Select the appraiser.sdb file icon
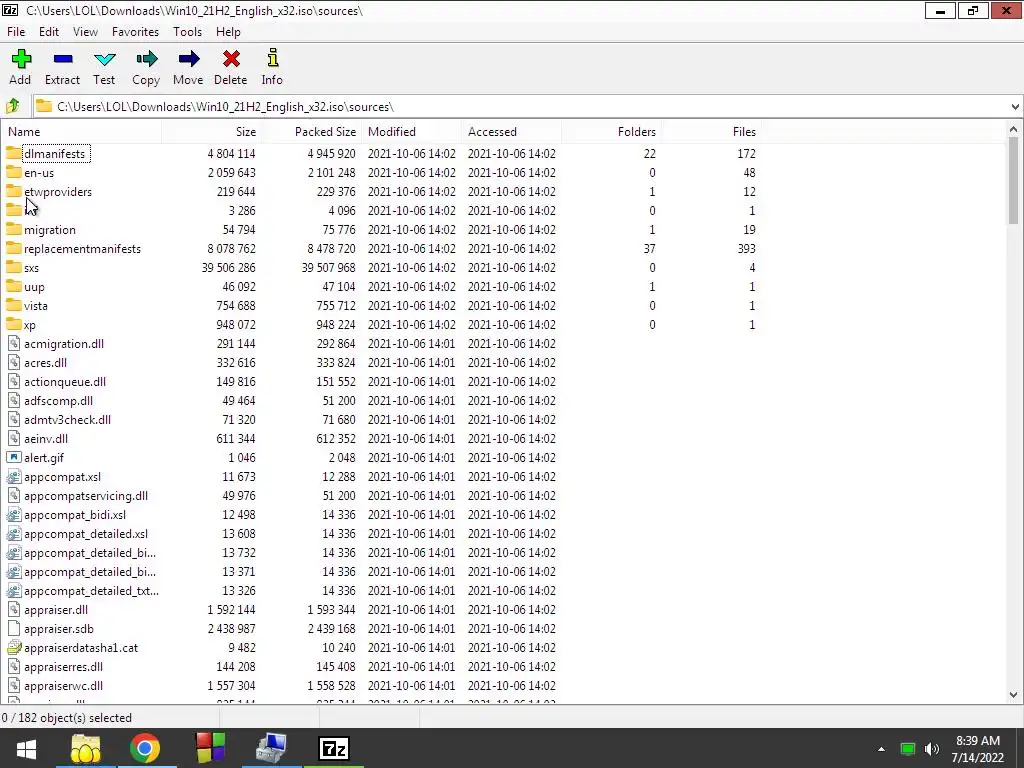 coord(14,628)
